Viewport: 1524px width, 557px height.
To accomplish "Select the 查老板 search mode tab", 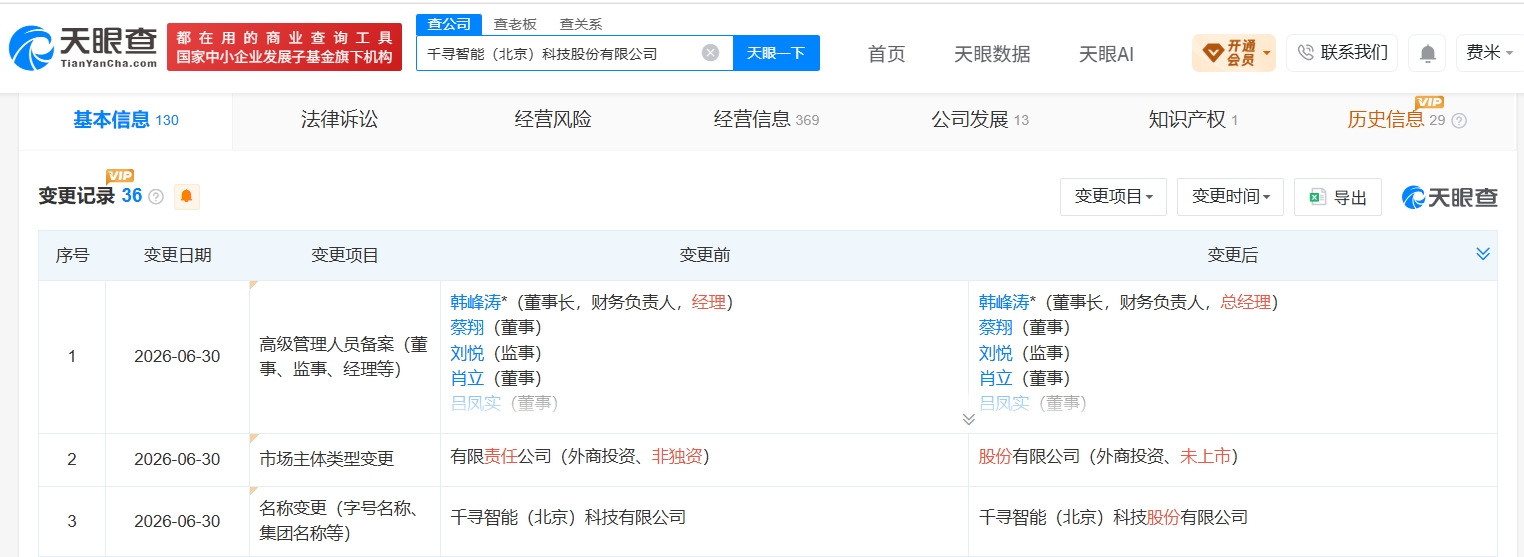I will pos(515,24).
